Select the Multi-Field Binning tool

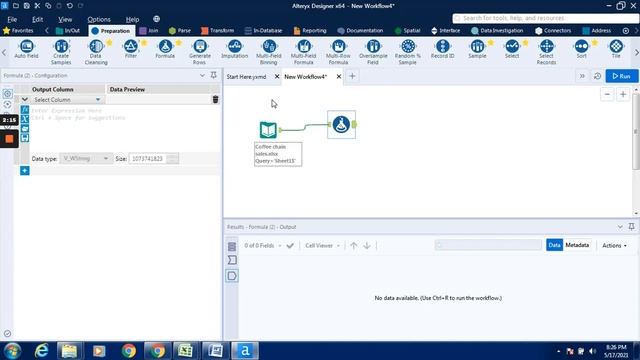269,52
